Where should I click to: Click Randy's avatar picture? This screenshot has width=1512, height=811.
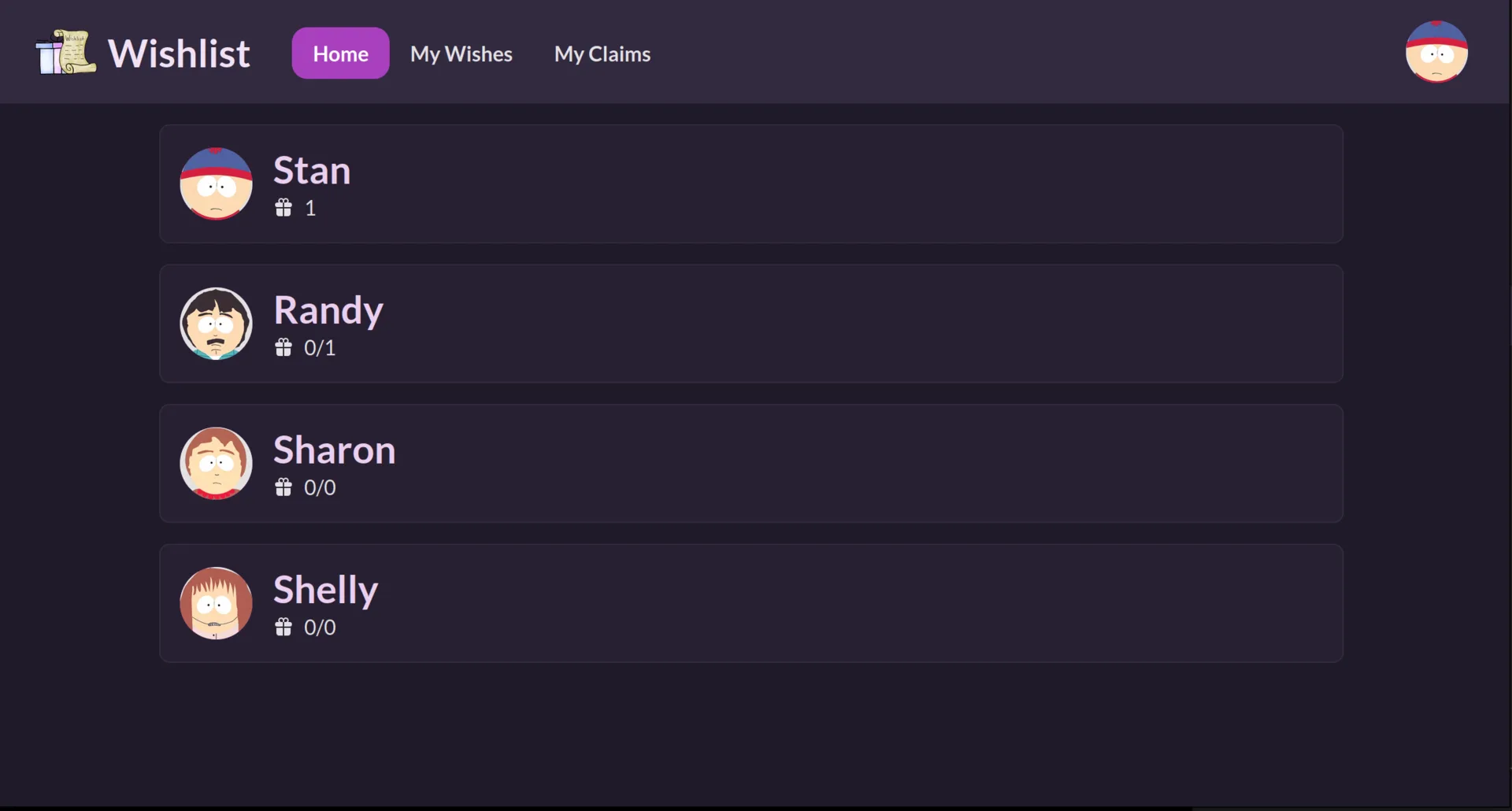click(216, 324)
